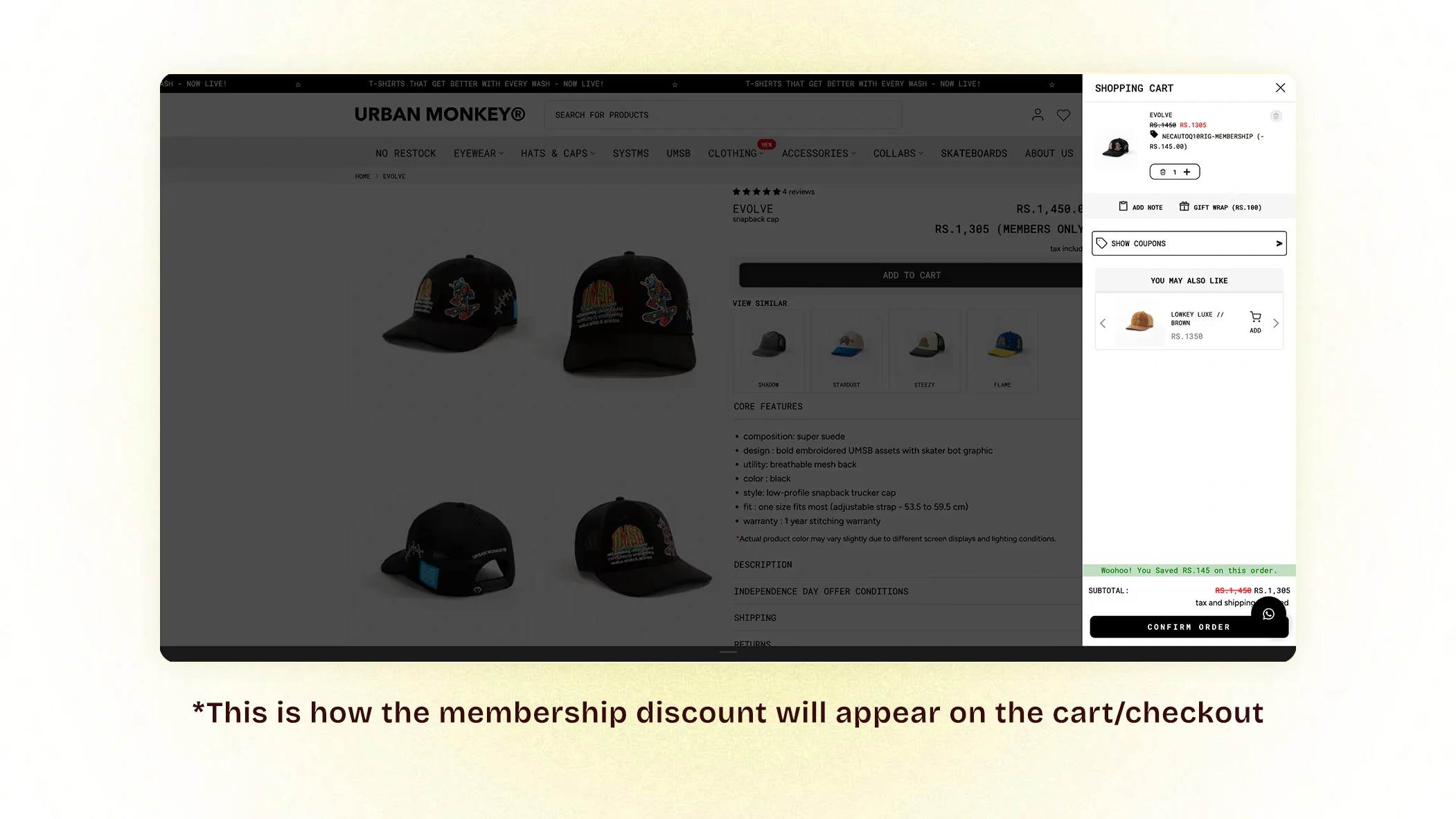The width and height of the screenshot is (1456, 819).
Task: Click Add To Cart button
Action: click(x=910, y=275)
